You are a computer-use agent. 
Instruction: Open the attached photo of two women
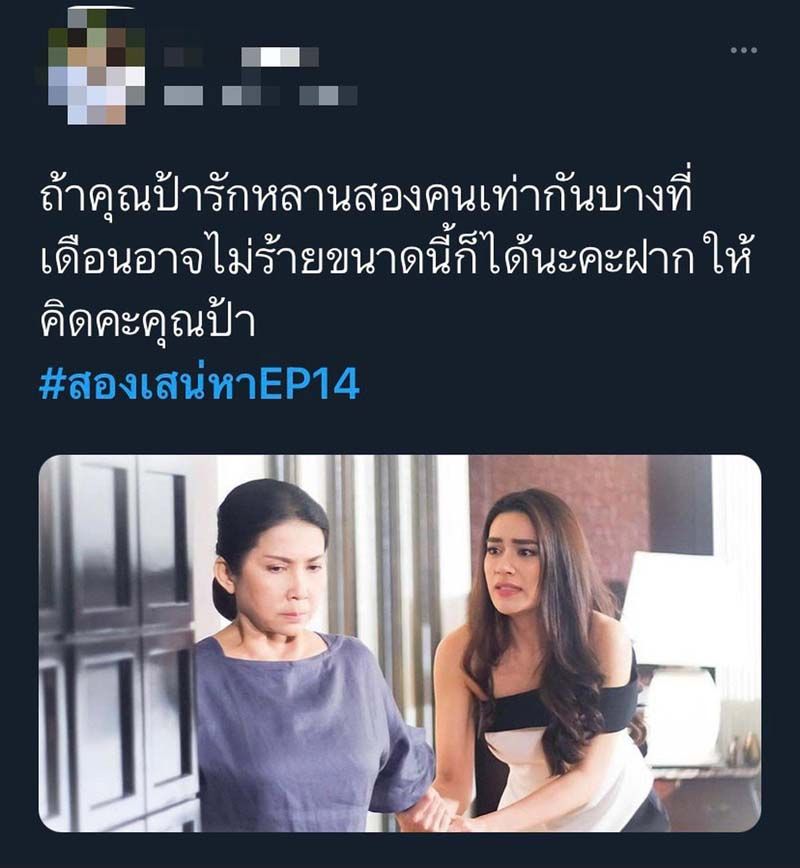pyautogui.click(x=400, y=643)
